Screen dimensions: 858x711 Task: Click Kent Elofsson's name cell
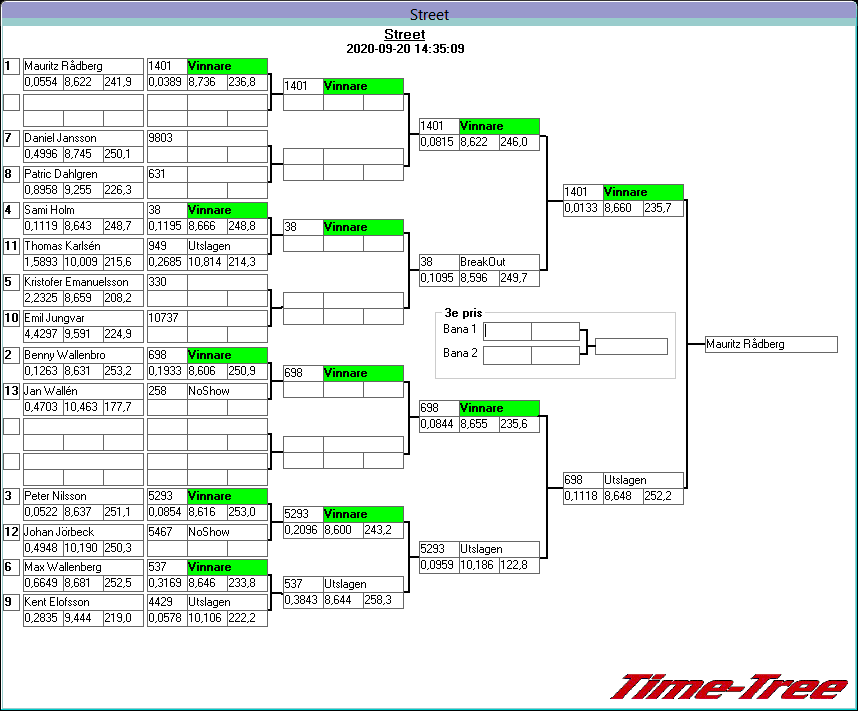(82, 602)
